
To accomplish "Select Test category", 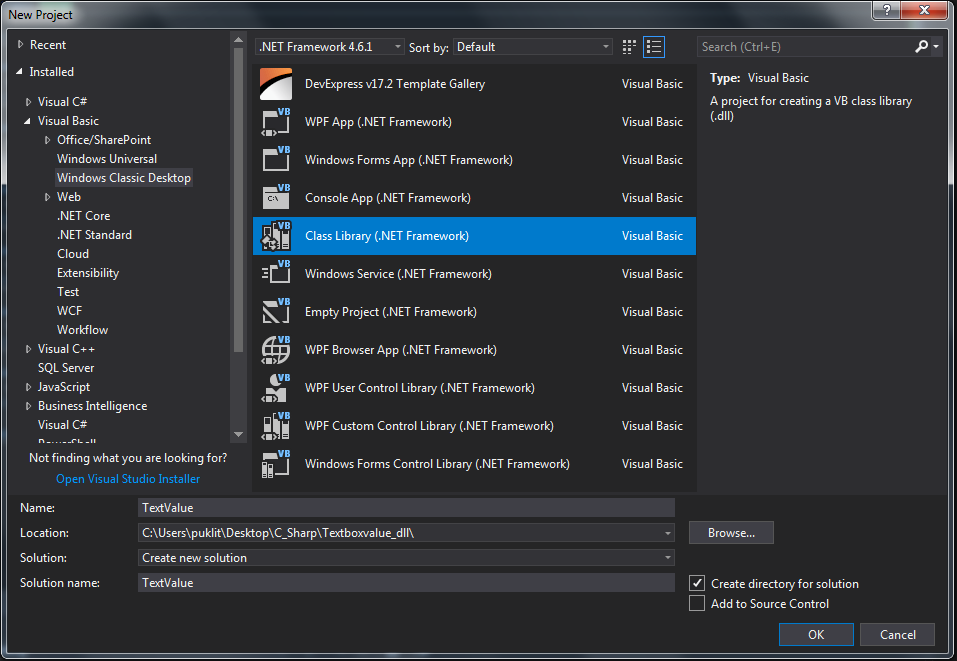I will (x=68, y=292).
